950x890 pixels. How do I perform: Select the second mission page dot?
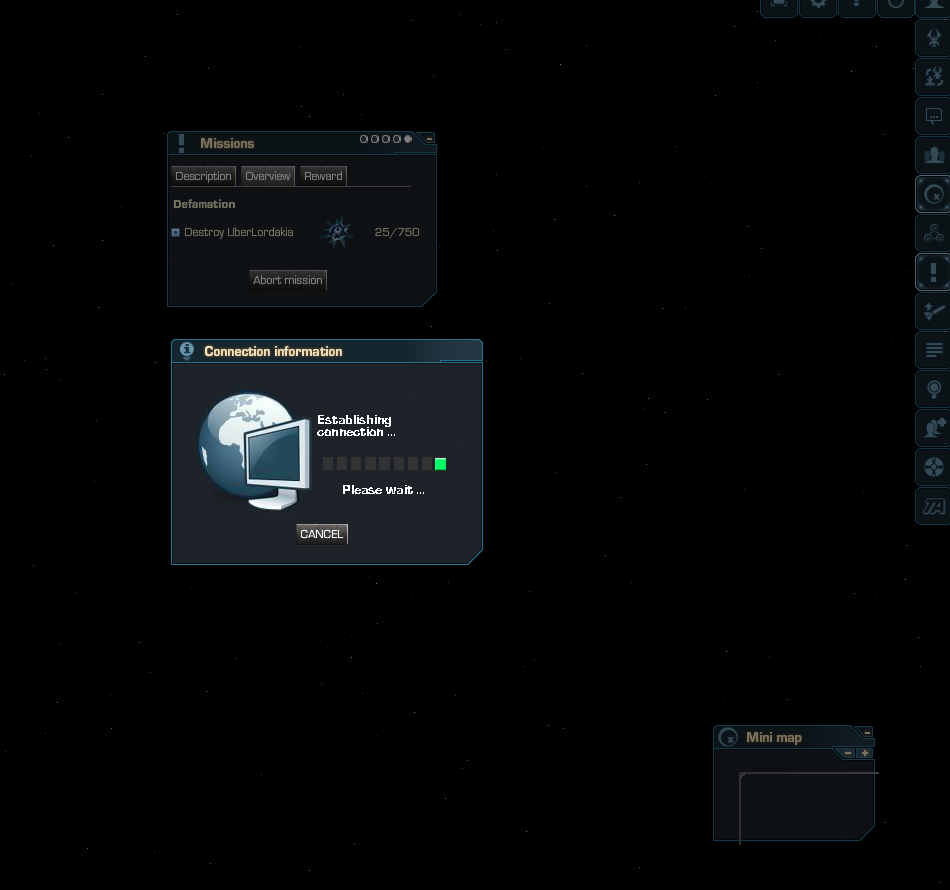pos(374,139)
